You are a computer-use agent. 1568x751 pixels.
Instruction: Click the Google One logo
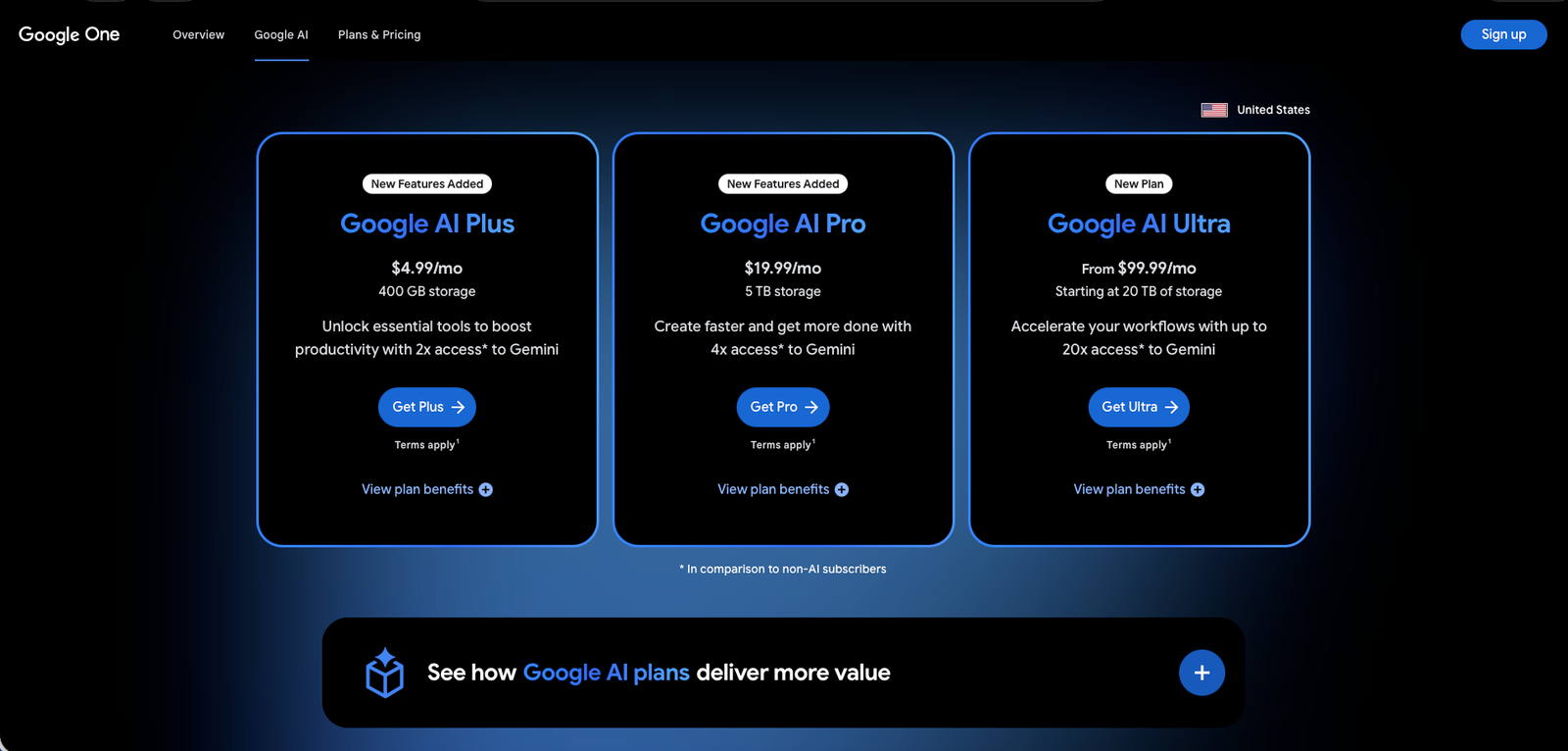tap(69, 34)
